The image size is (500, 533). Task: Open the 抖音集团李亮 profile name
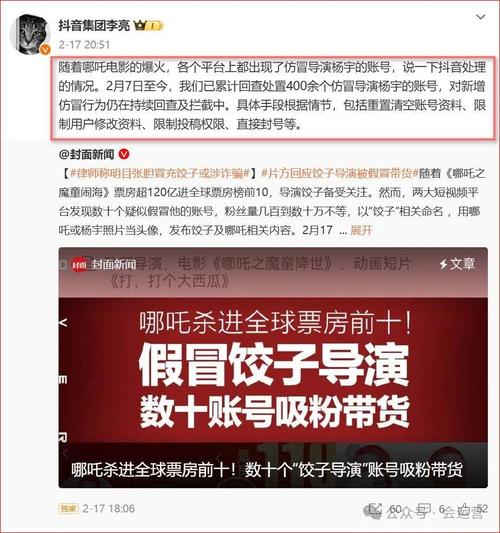coord(94,25)
